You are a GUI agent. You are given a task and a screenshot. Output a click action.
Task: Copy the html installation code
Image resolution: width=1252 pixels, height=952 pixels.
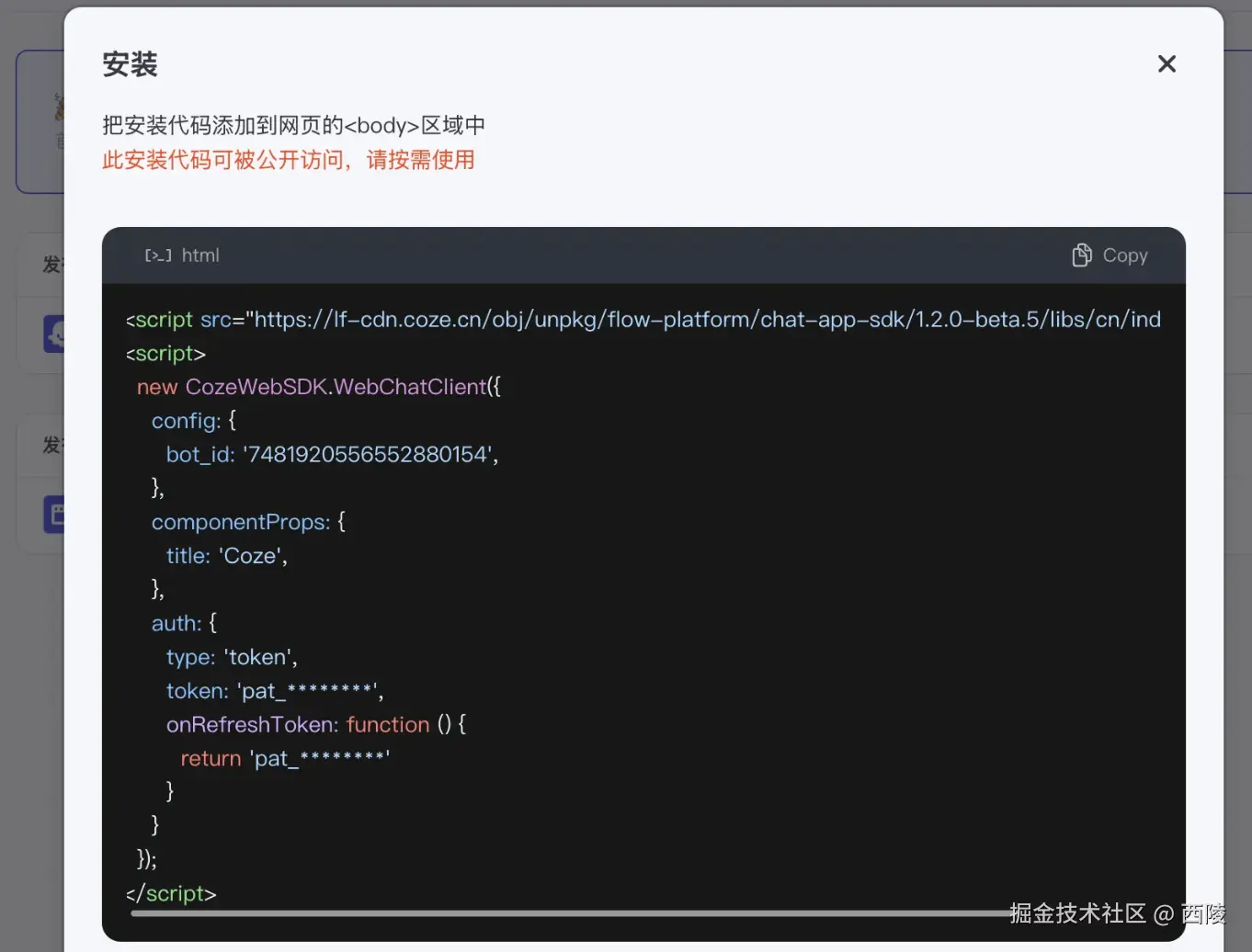1110,255
